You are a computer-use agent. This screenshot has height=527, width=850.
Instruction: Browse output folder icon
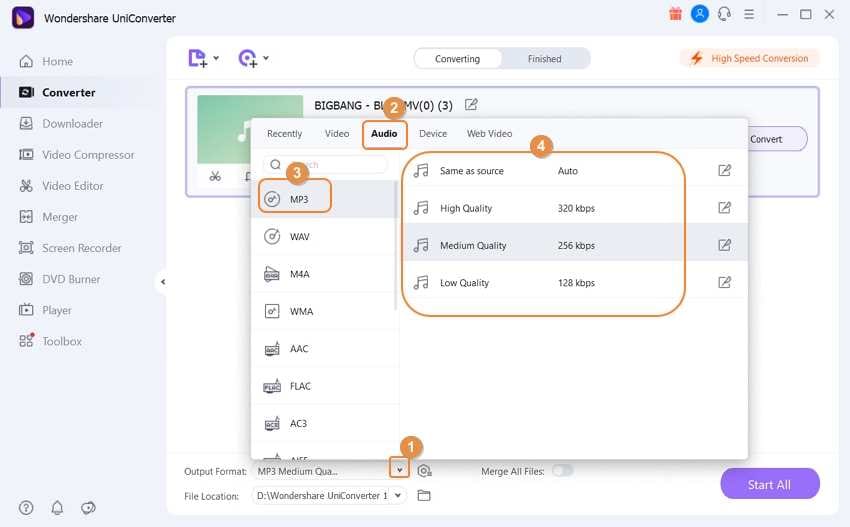(x=424, y=496)
